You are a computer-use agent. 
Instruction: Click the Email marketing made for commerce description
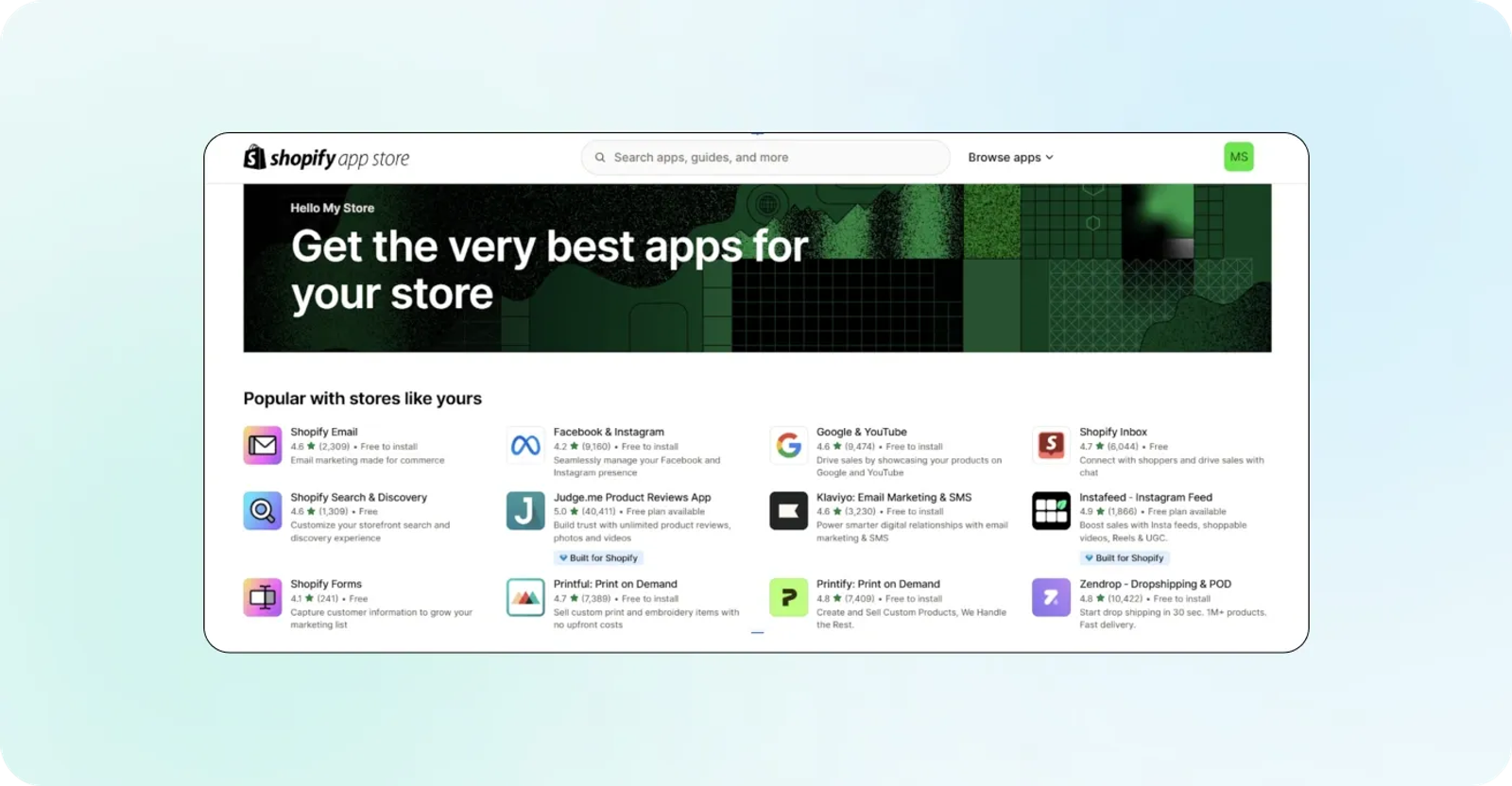368,460
